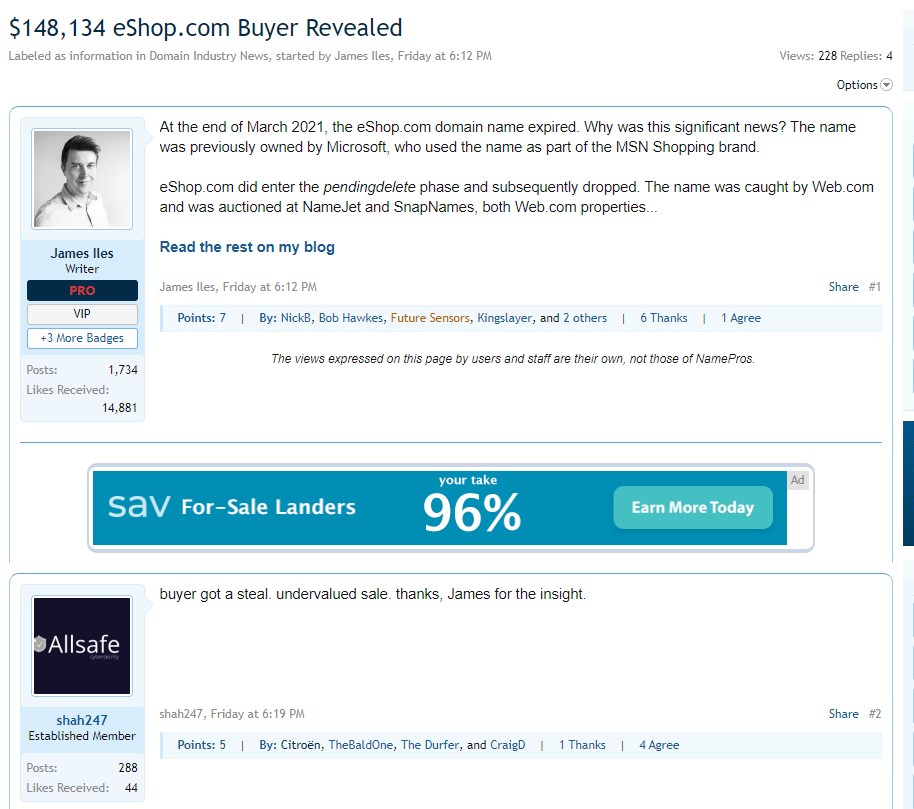
Task: Click the PRO badge
Action: coord(82,290)
